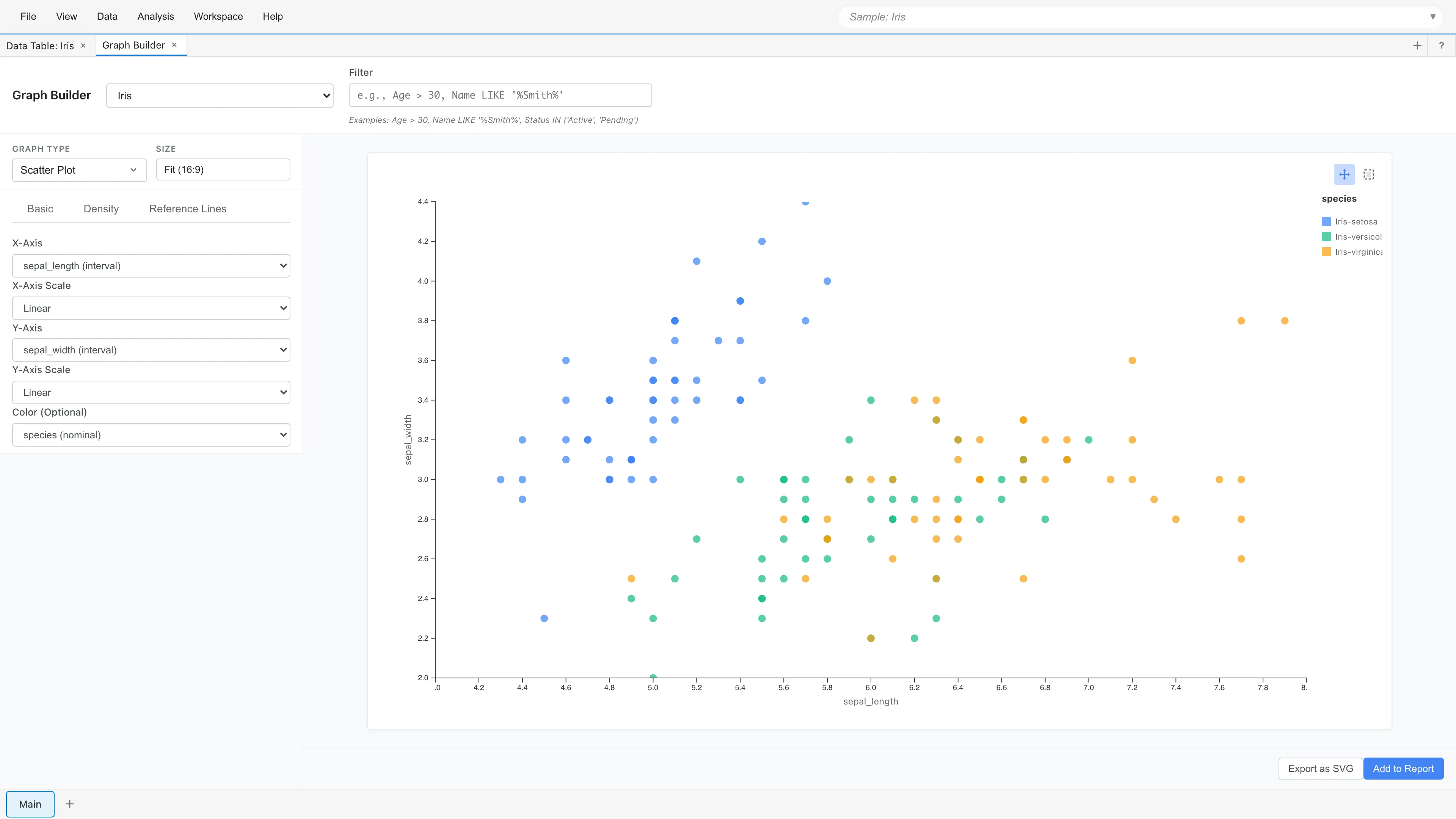Screen dimensions: 1456x819
Task: Add a new workspace tab beside Main
Action: 69,804
